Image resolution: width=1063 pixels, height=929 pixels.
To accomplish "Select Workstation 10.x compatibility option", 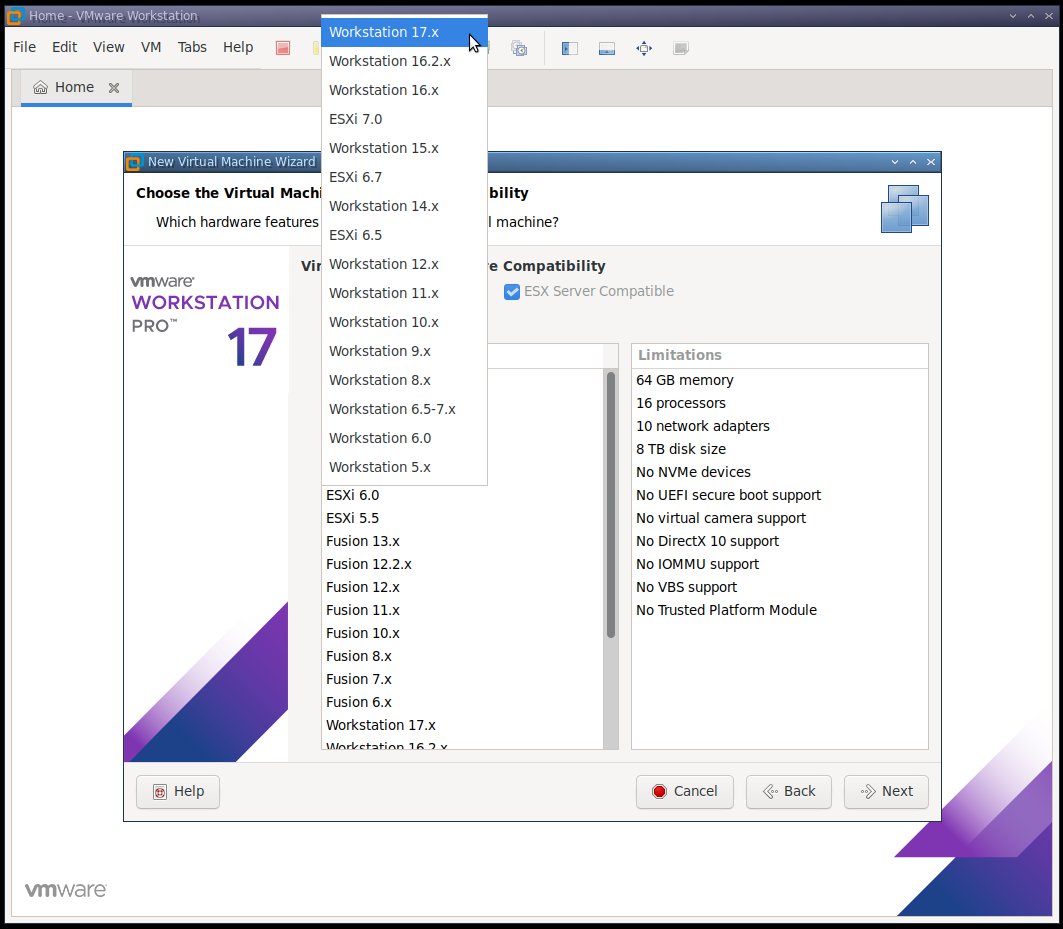I will (x=404, y=322).
